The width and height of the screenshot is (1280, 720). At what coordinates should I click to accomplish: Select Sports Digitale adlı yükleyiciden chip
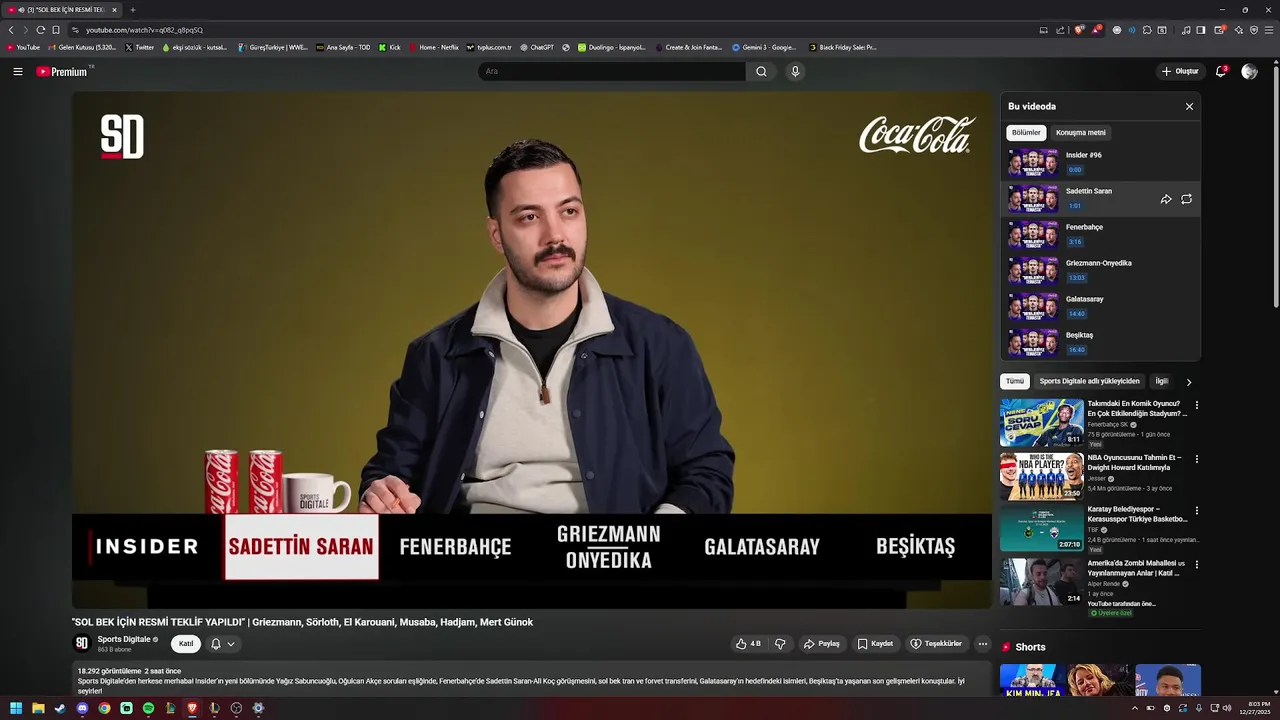1089,381
